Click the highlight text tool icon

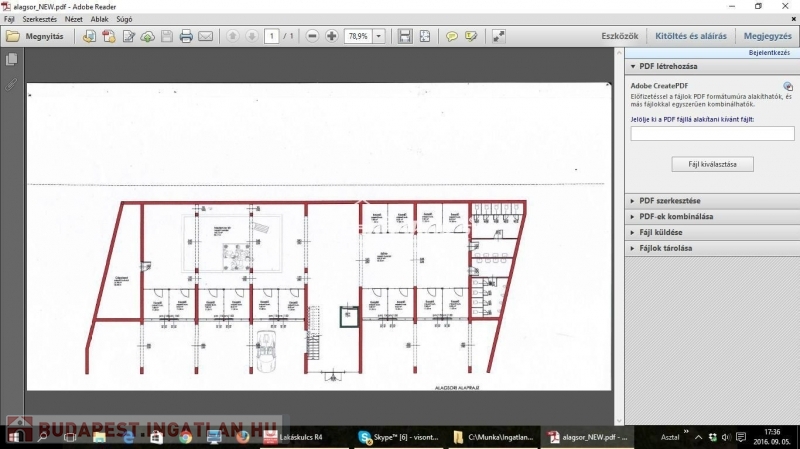point(471,36)
